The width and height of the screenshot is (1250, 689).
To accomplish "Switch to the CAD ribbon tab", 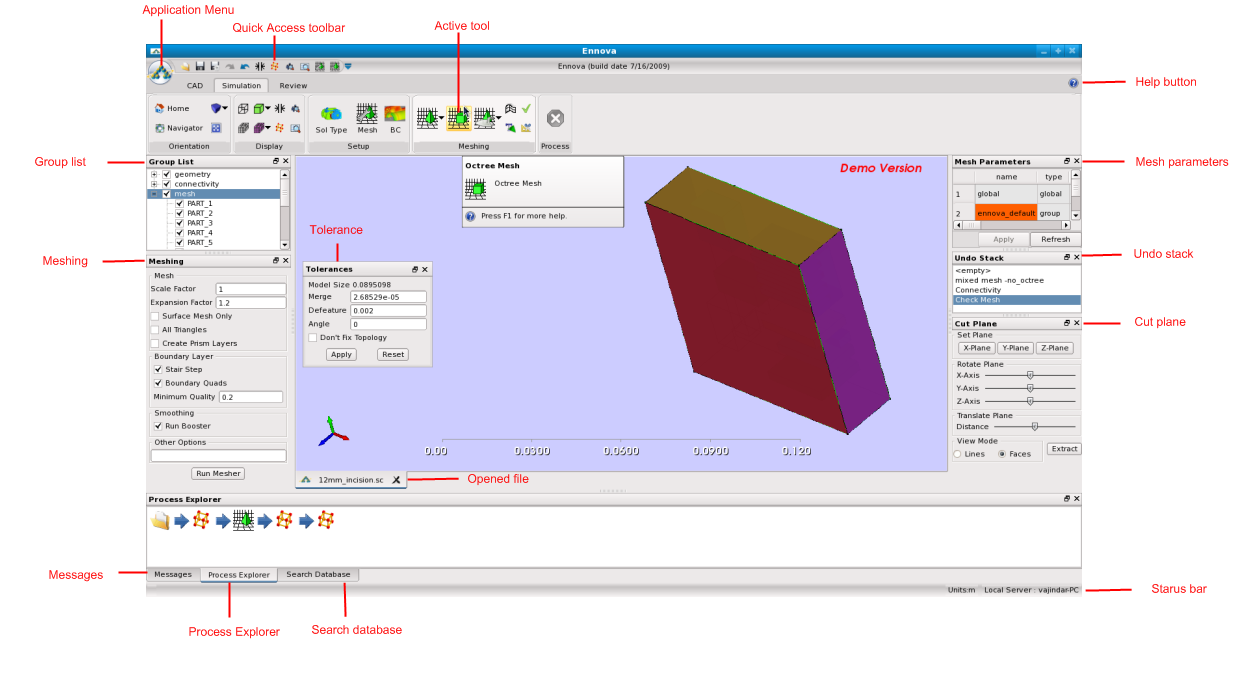I will coord(195,86).
